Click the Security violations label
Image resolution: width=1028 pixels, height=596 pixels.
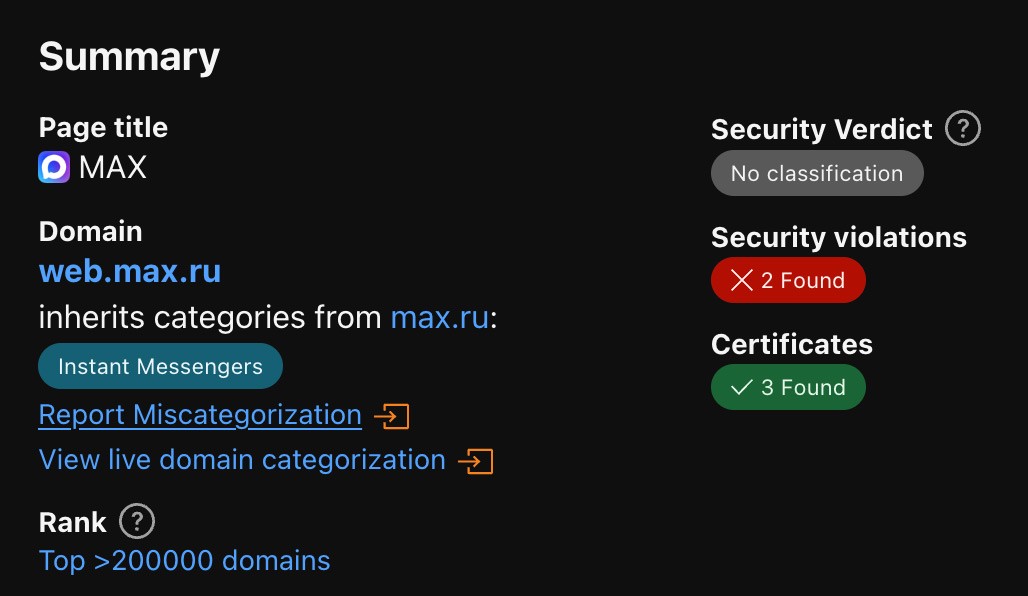(x=839, y=237)
